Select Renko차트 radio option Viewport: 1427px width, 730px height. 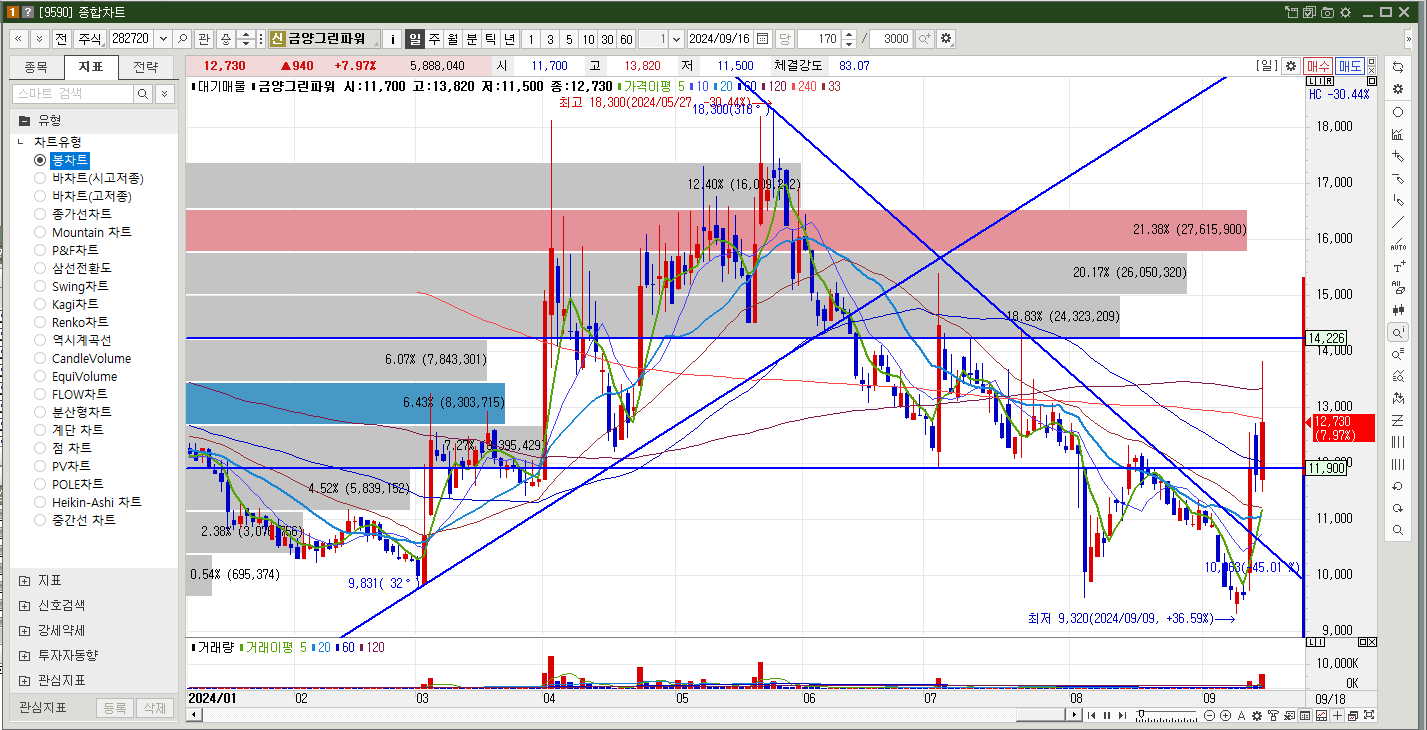(x=41, y=322)
